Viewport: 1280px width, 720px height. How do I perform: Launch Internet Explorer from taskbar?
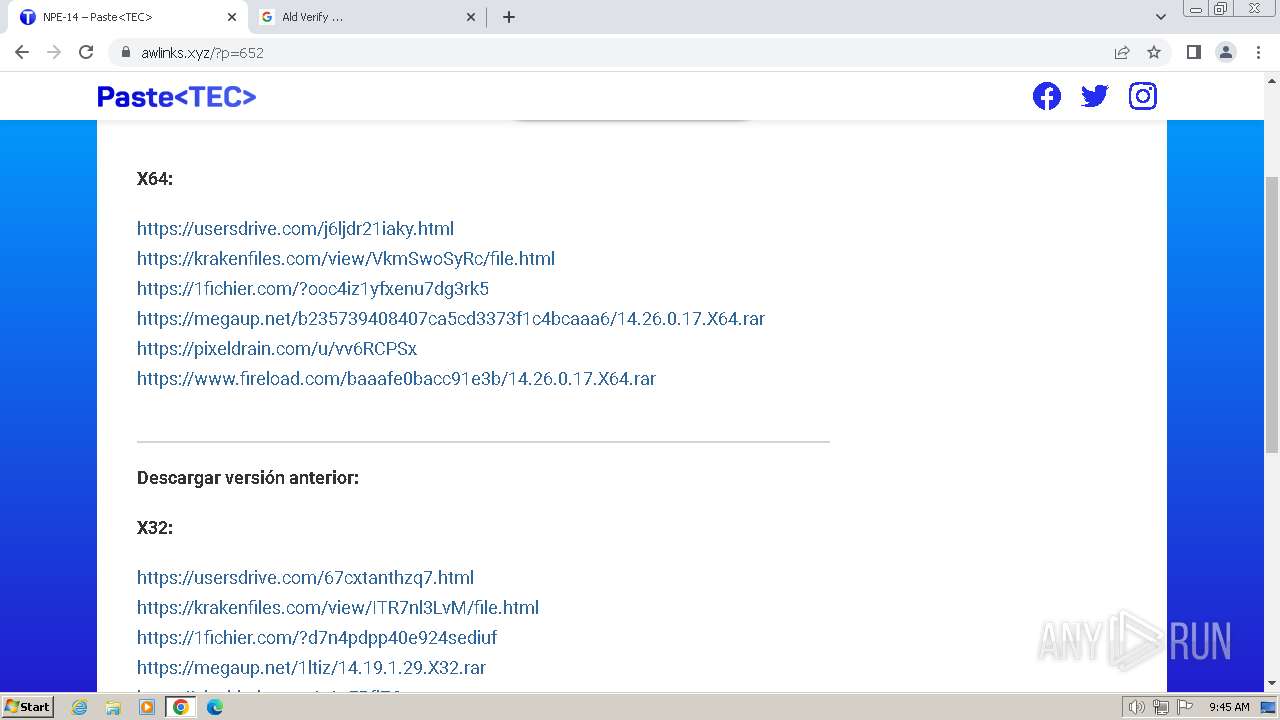click(x=80, y=707)
